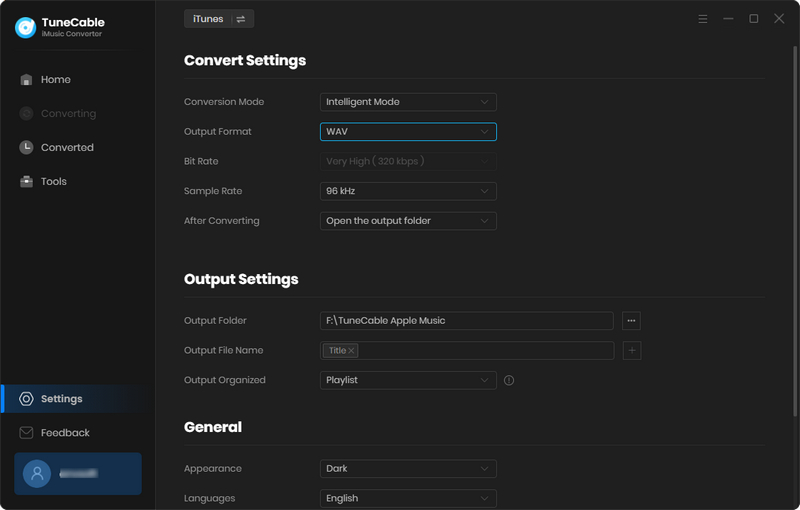This screenshot has width=800, height=510.
Task: Click the Output Folder path field
Action: click(x=467, y=321)
